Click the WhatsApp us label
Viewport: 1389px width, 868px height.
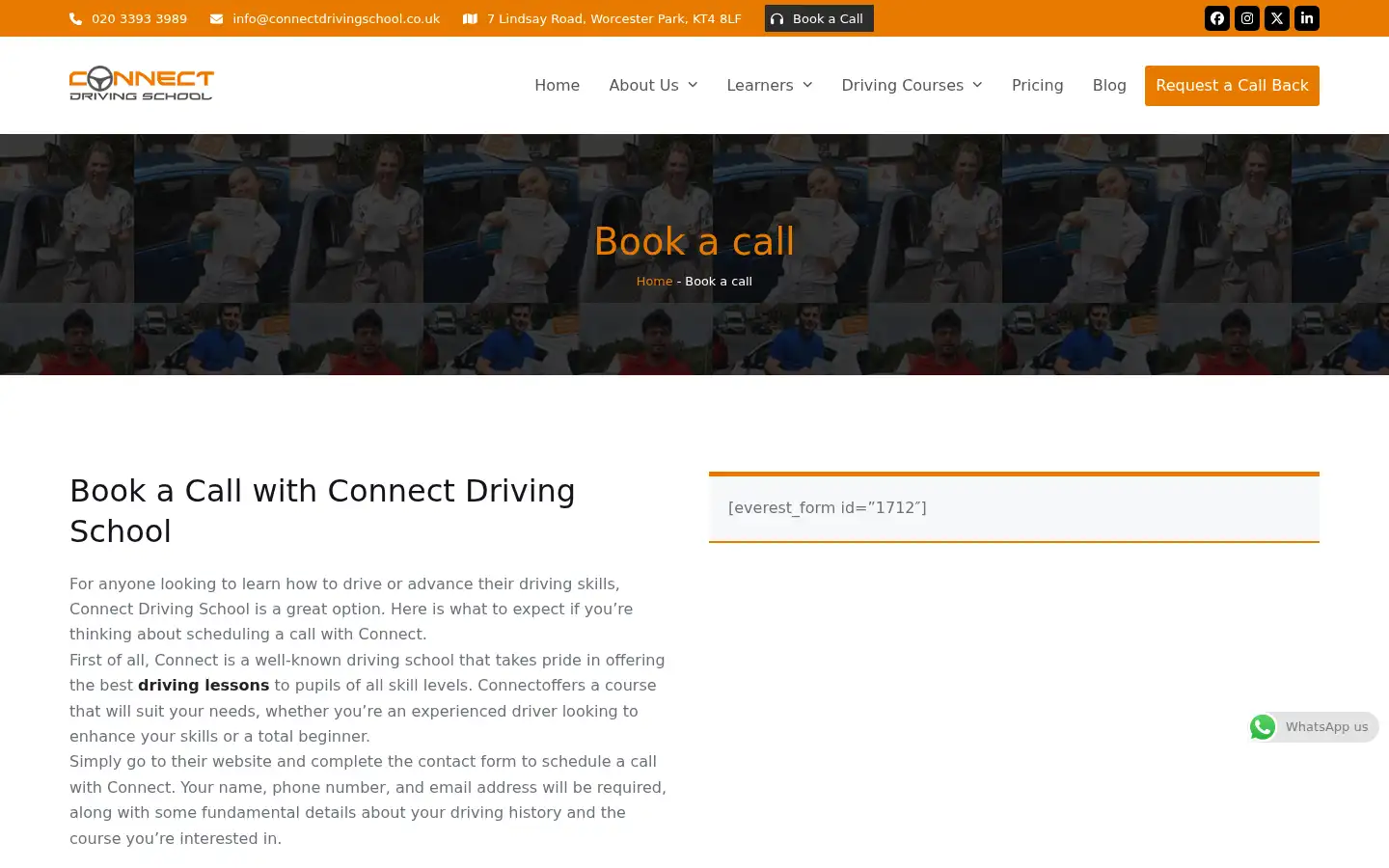[x=1326, y=727]
